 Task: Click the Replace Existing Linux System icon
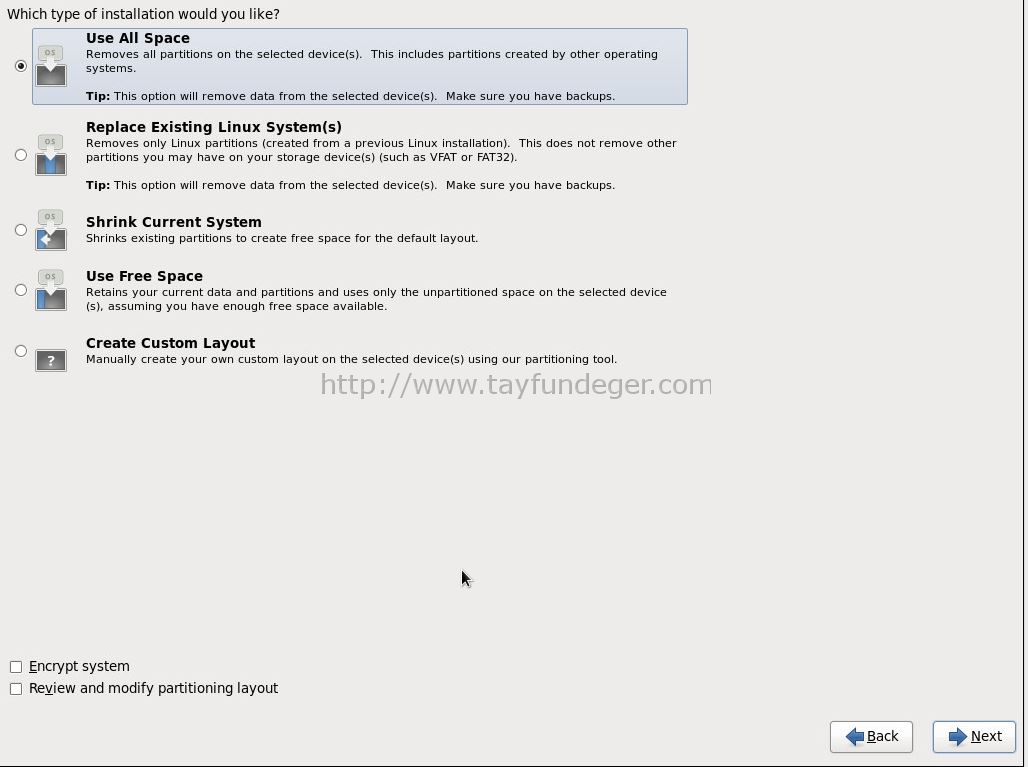[x=50, y=155]
